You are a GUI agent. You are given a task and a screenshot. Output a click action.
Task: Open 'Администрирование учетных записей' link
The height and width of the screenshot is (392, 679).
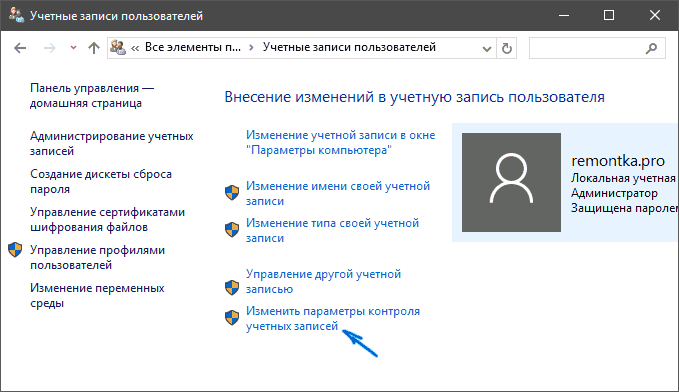pos(112,143)
